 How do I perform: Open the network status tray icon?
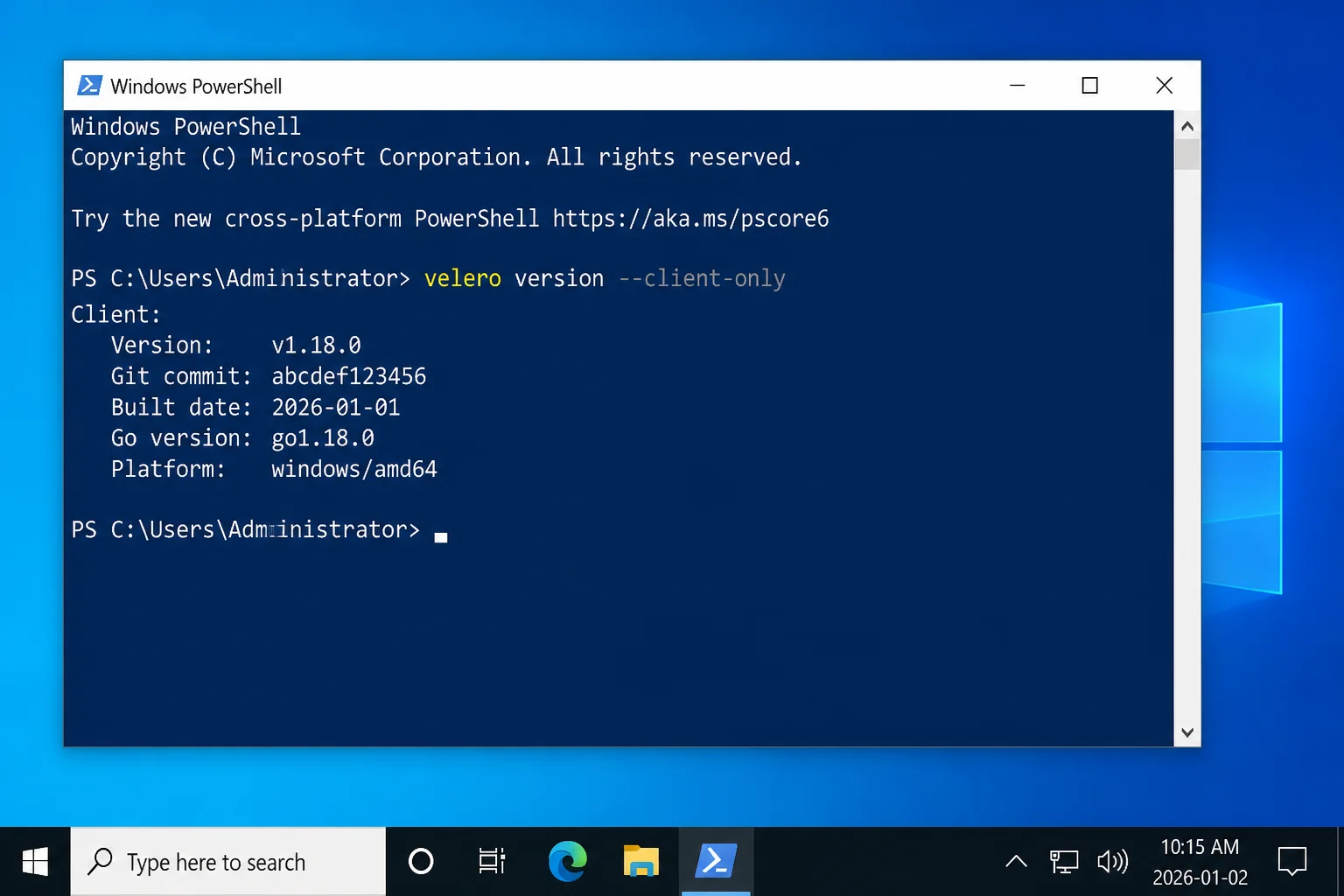tap(1064, 862)
